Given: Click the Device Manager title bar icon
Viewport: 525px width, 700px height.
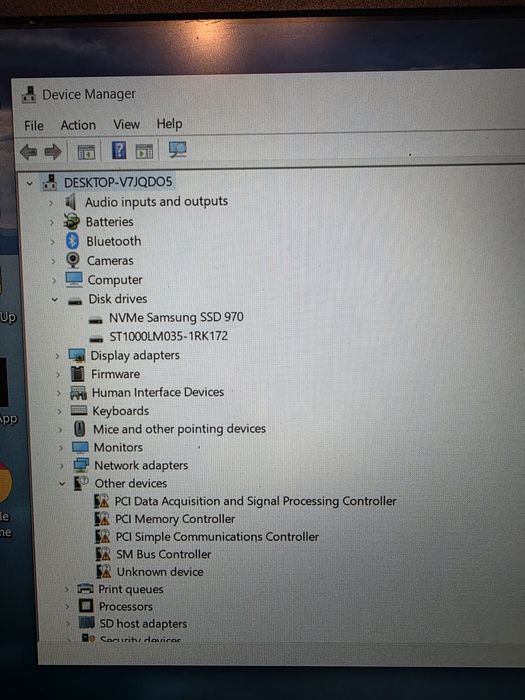Looking at the screenshot, I should [x=29, y=95].
